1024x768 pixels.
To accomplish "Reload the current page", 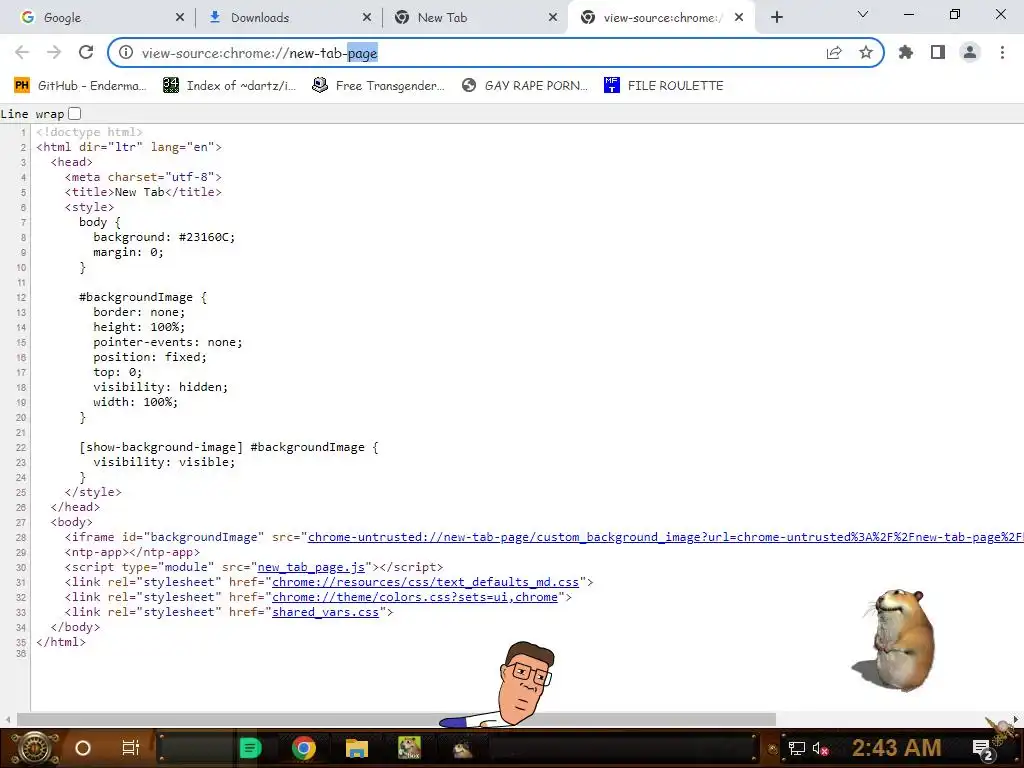I will coord(86,52).
